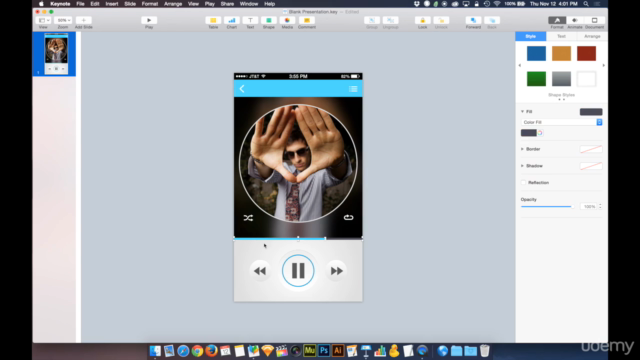
Task: Select the circular photo in the mockup
Action: (x=298, y=163)
